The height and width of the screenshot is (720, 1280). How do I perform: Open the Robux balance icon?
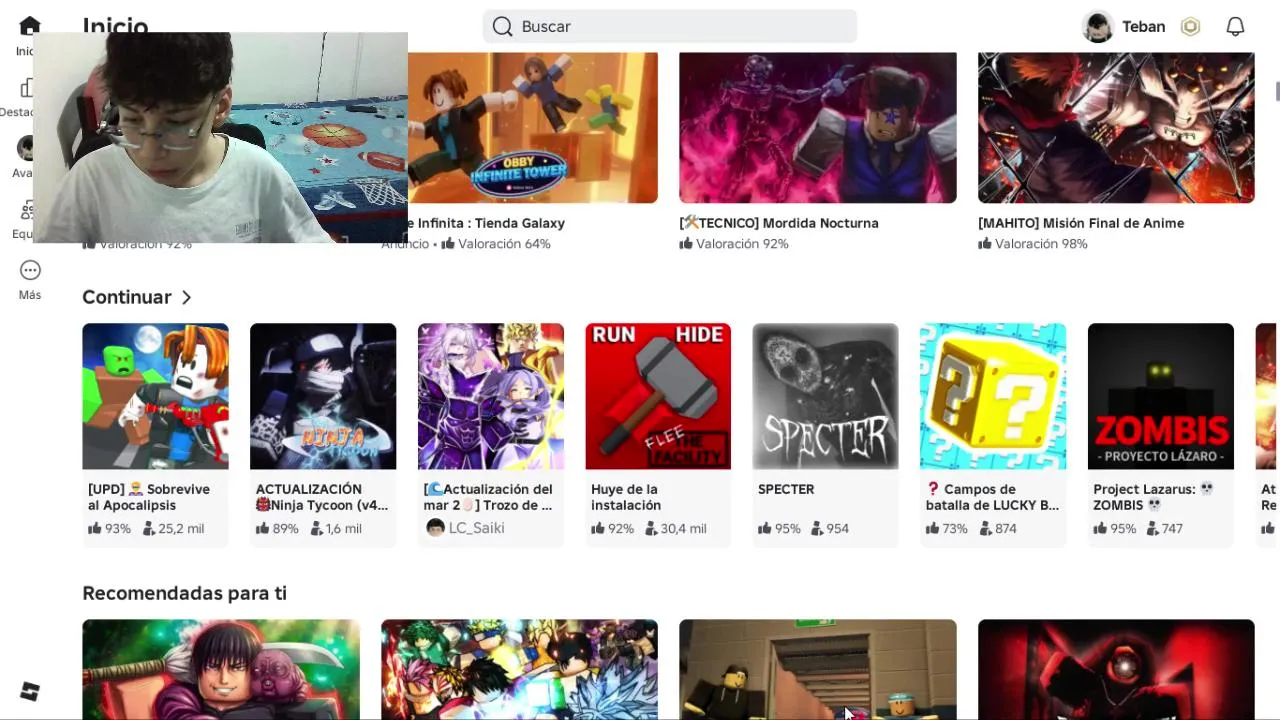tap(1190, 27)
